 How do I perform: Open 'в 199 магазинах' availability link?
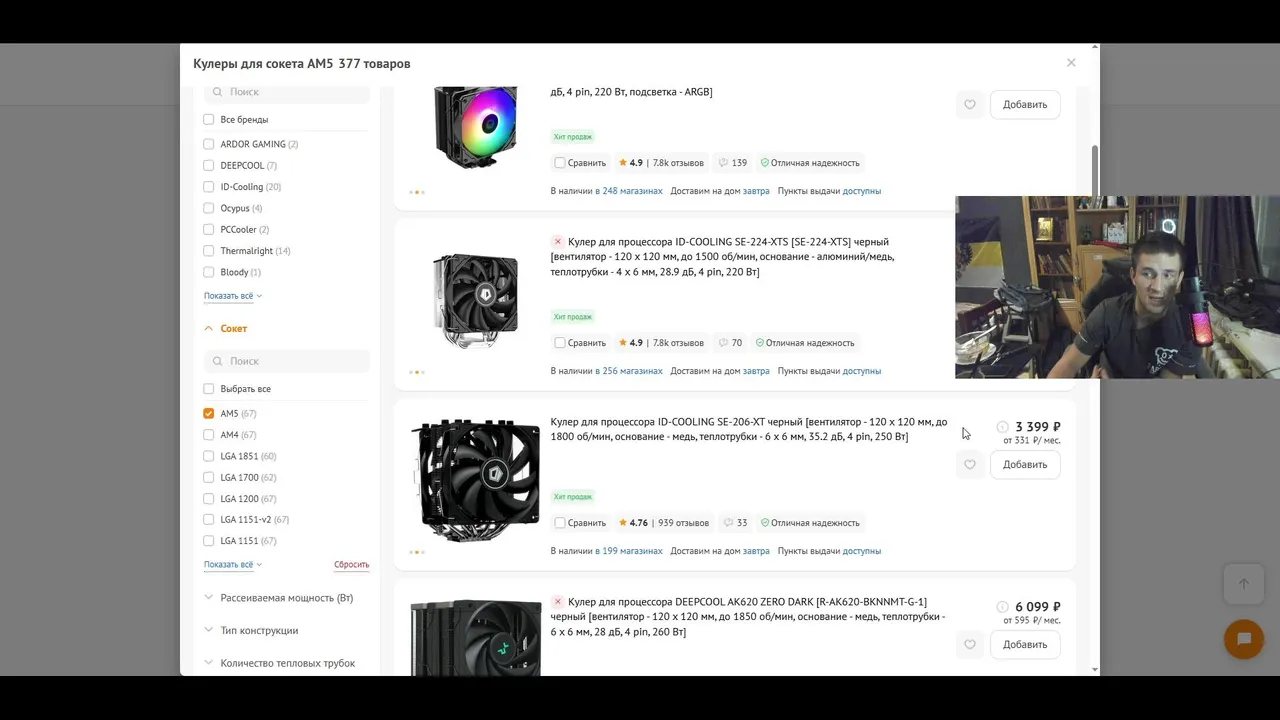629,550
